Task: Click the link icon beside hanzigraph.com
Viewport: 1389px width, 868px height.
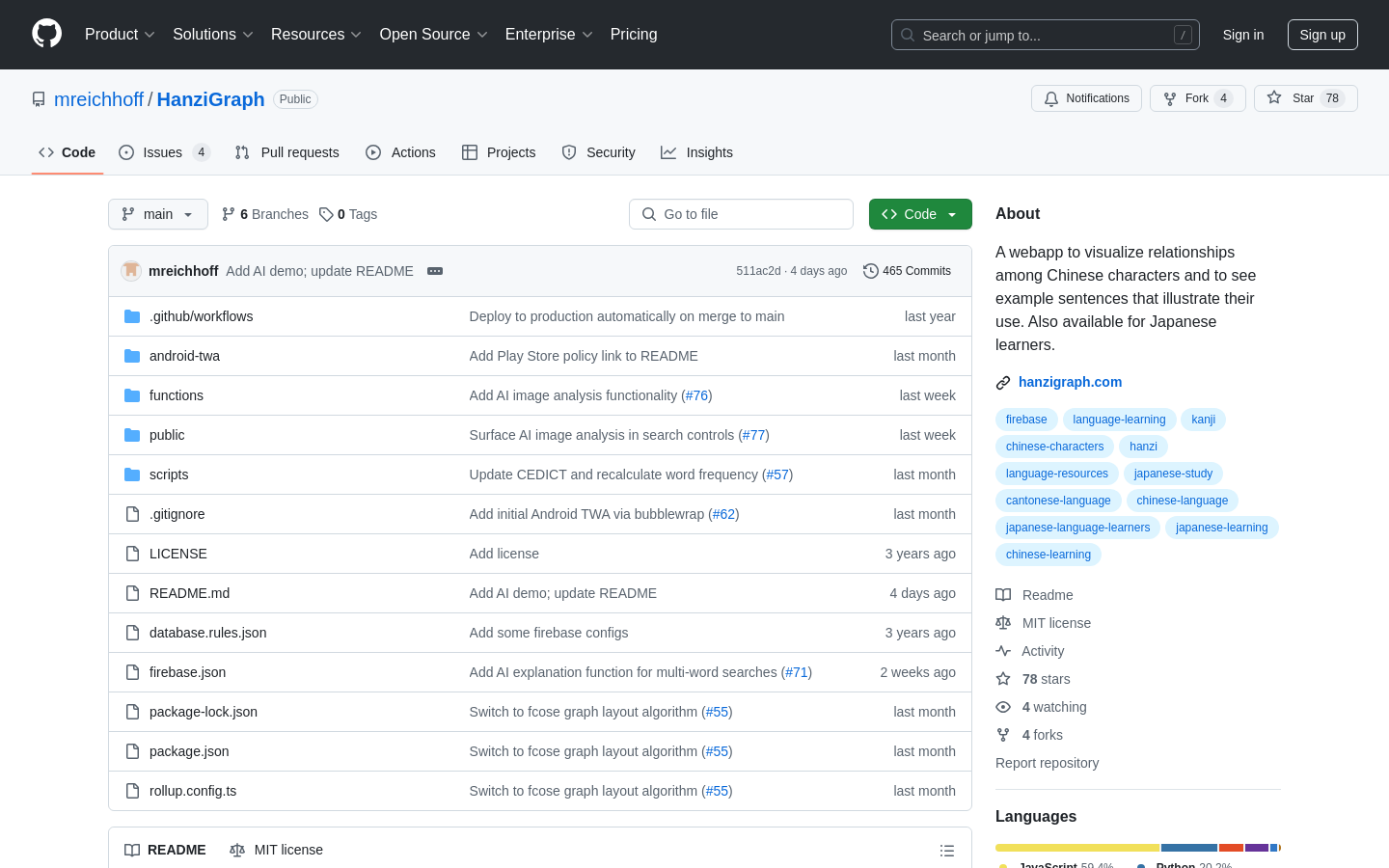Action: (x=1003, y=383)
